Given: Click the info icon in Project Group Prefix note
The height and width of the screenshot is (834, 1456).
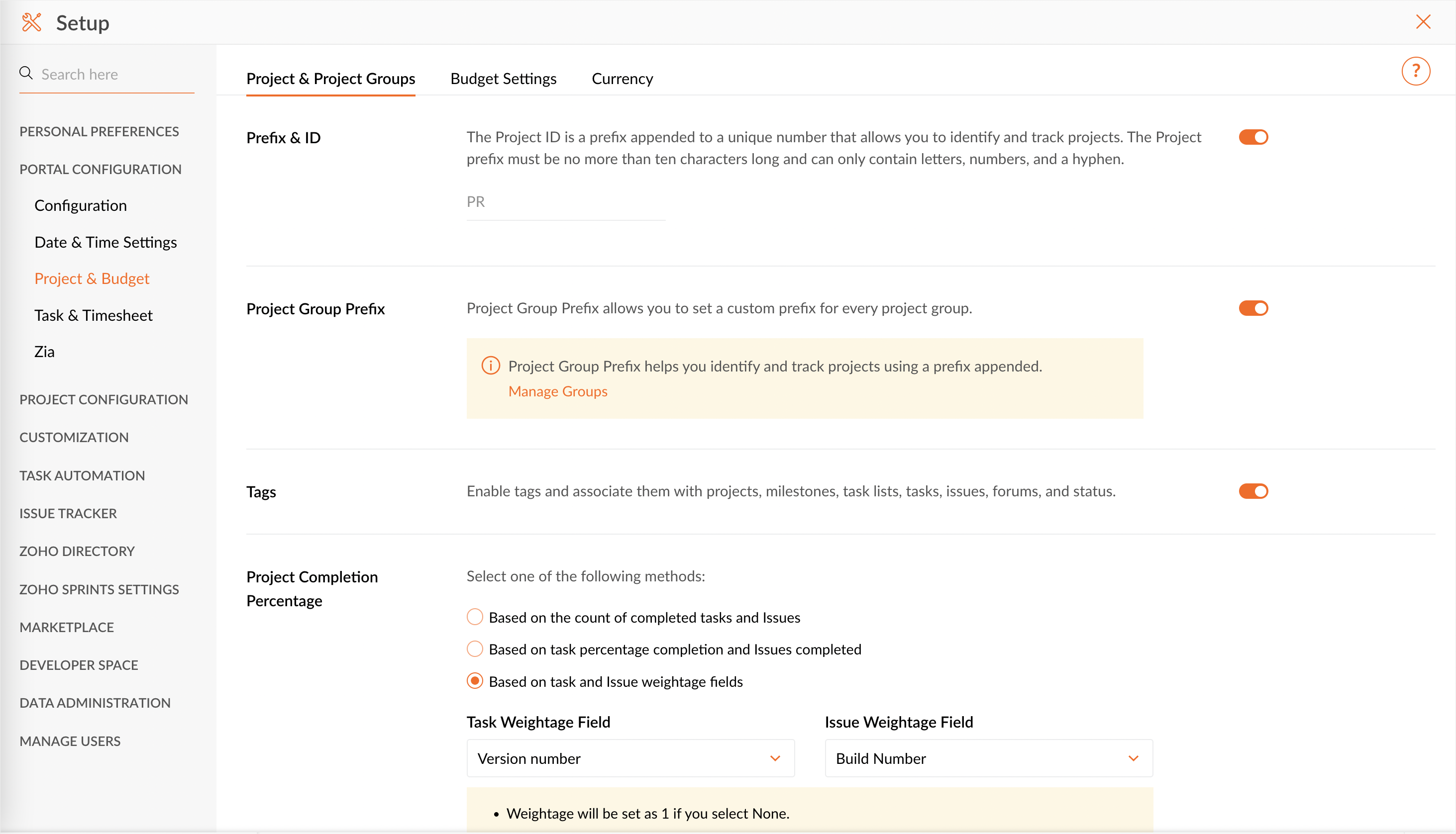Looking at the screenshot, I should pos(491,366).
